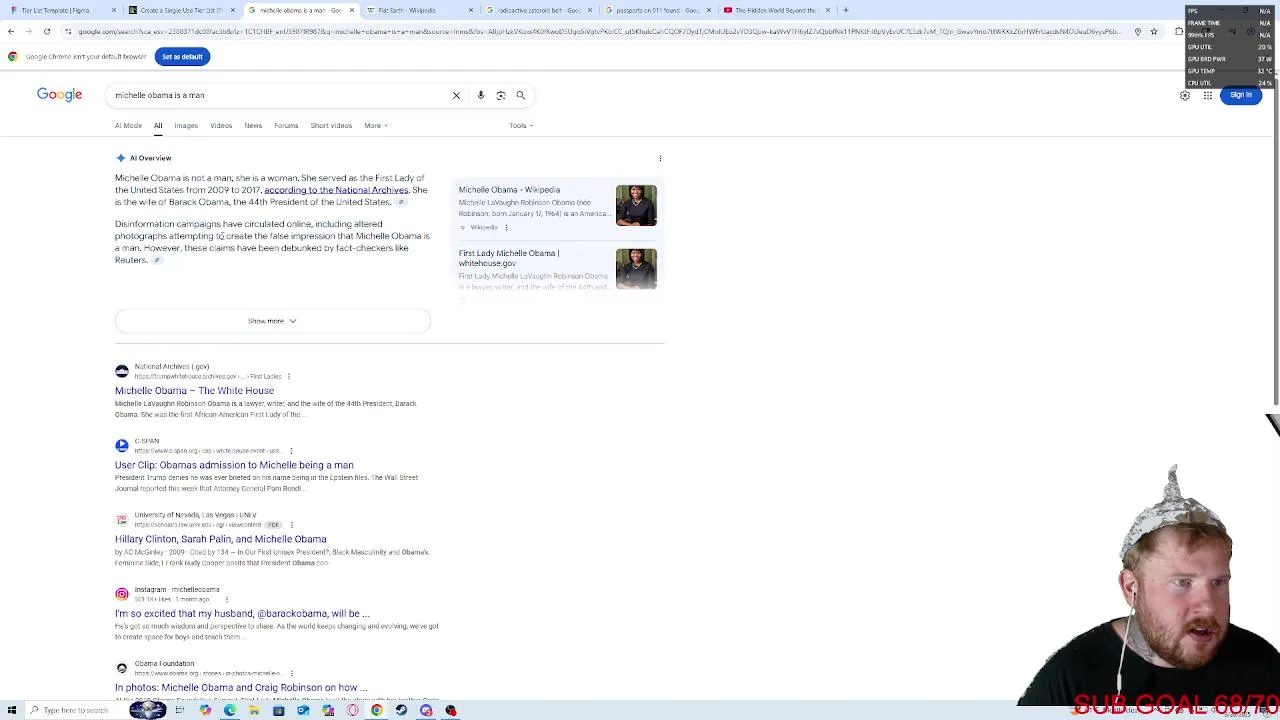This screenshot has width=1280, height=720.
Task: Expand the More search filters dropdown
Action: [376, 126]
